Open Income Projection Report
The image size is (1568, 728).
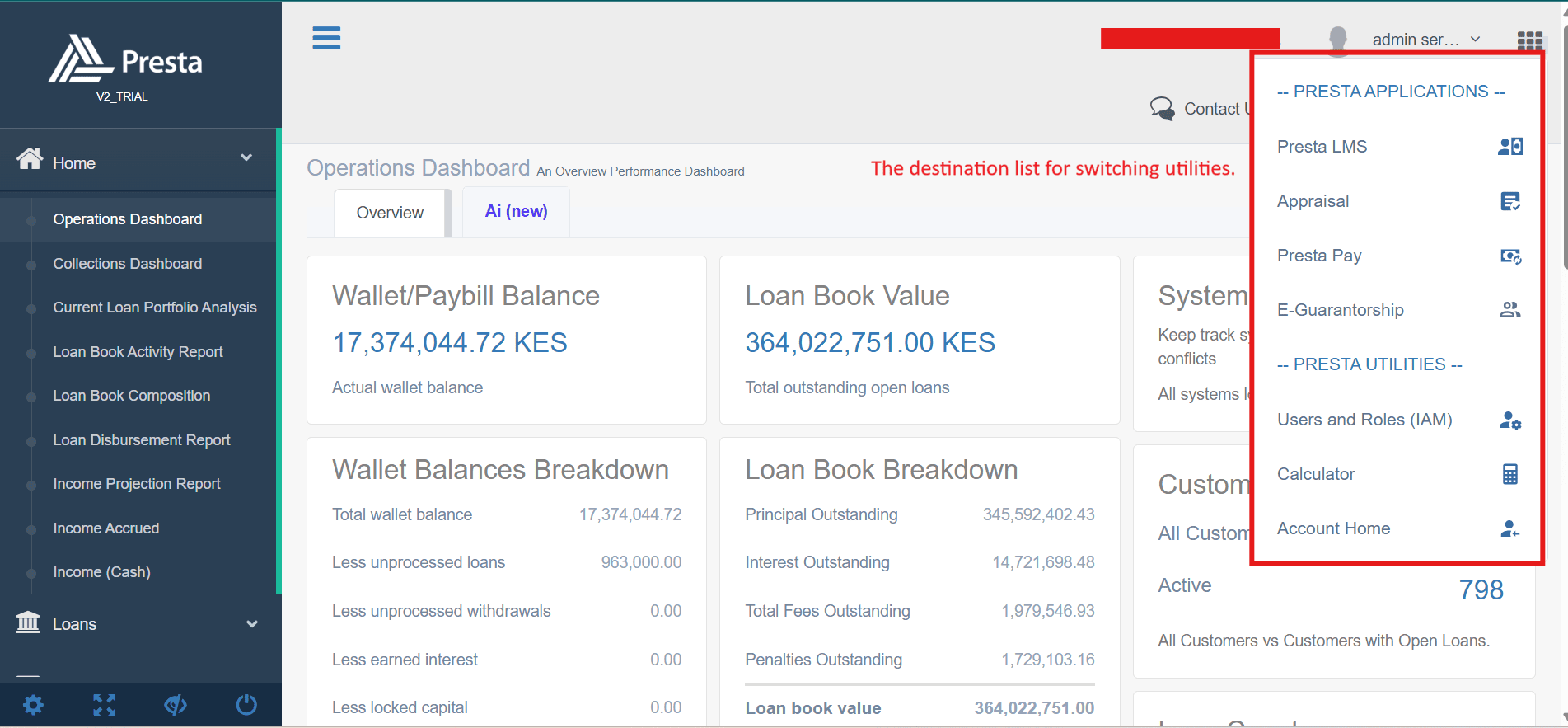(x=138, y=484)
